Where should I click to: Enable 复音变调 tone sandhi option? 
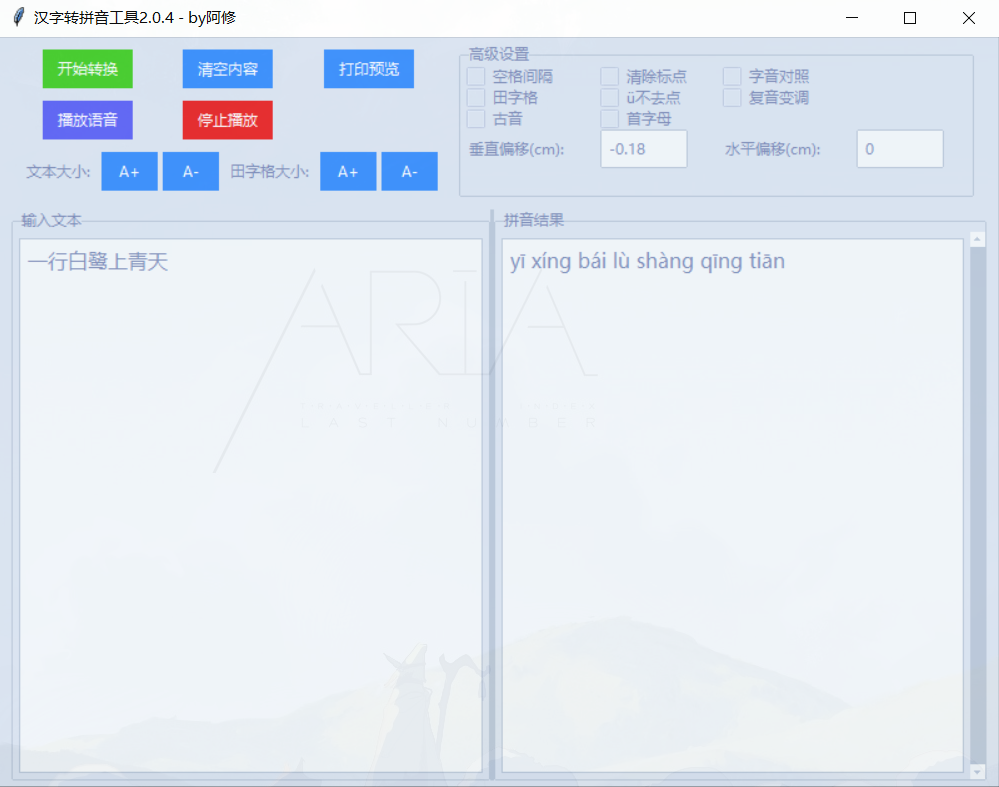[x=731, y=97]
